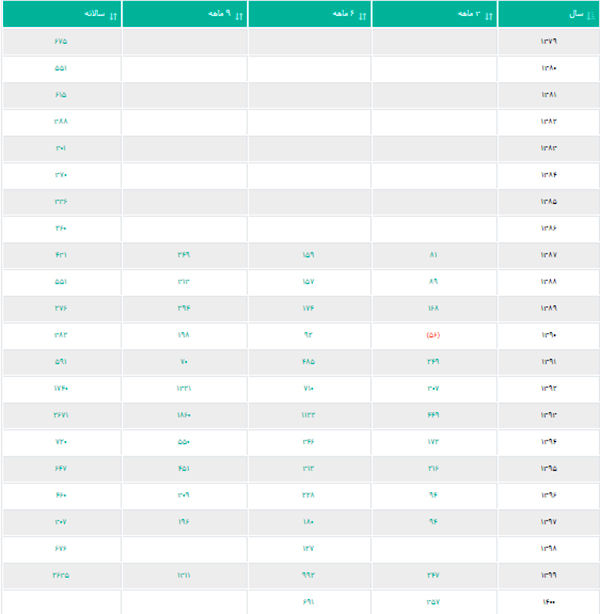The image size is (600, 614).
Task: Click the ۹ ماهه value in row ۱۳۸۹
Action: click(x=184, y=308)
